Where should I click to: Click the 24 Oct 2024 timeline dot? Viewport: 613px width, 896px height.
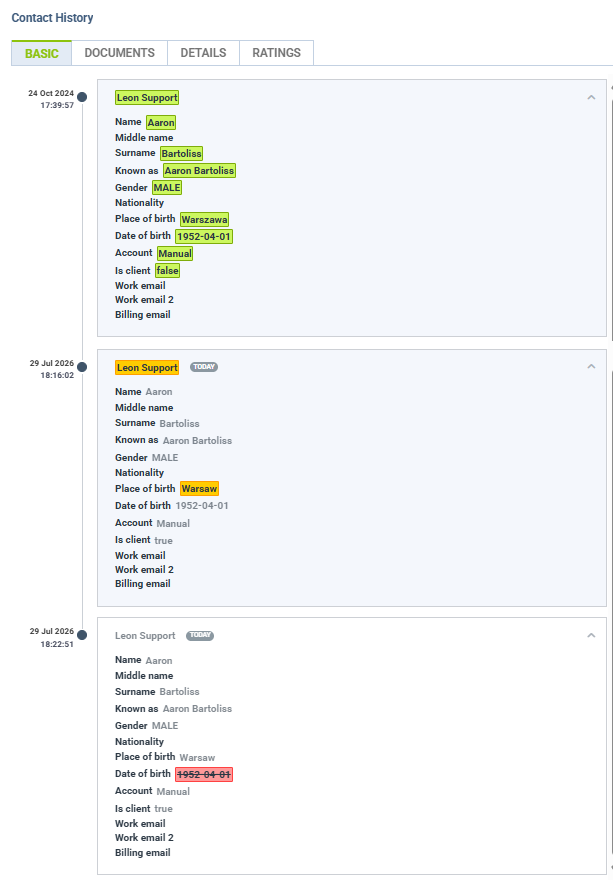pos(82,97)
